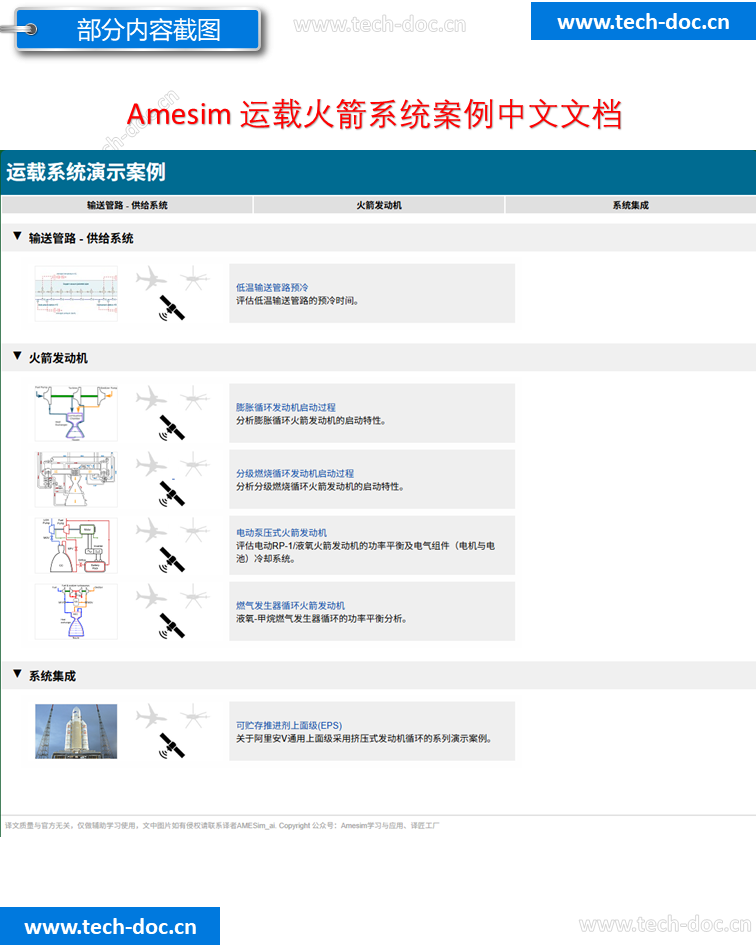756x945 pixels.
Task: Click airplane icon in 分级燃烧循环 row
Action: pos(151,465)
